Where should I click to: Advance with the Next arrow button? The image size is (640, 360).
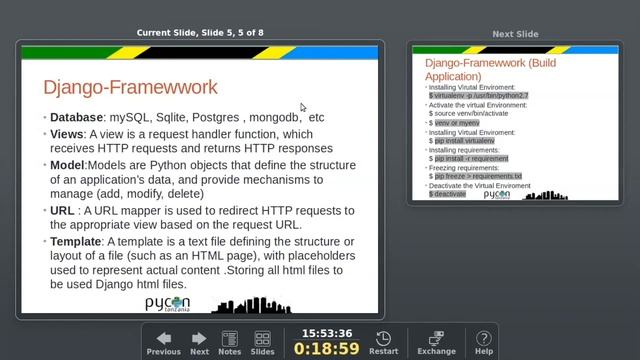(199, 343)
